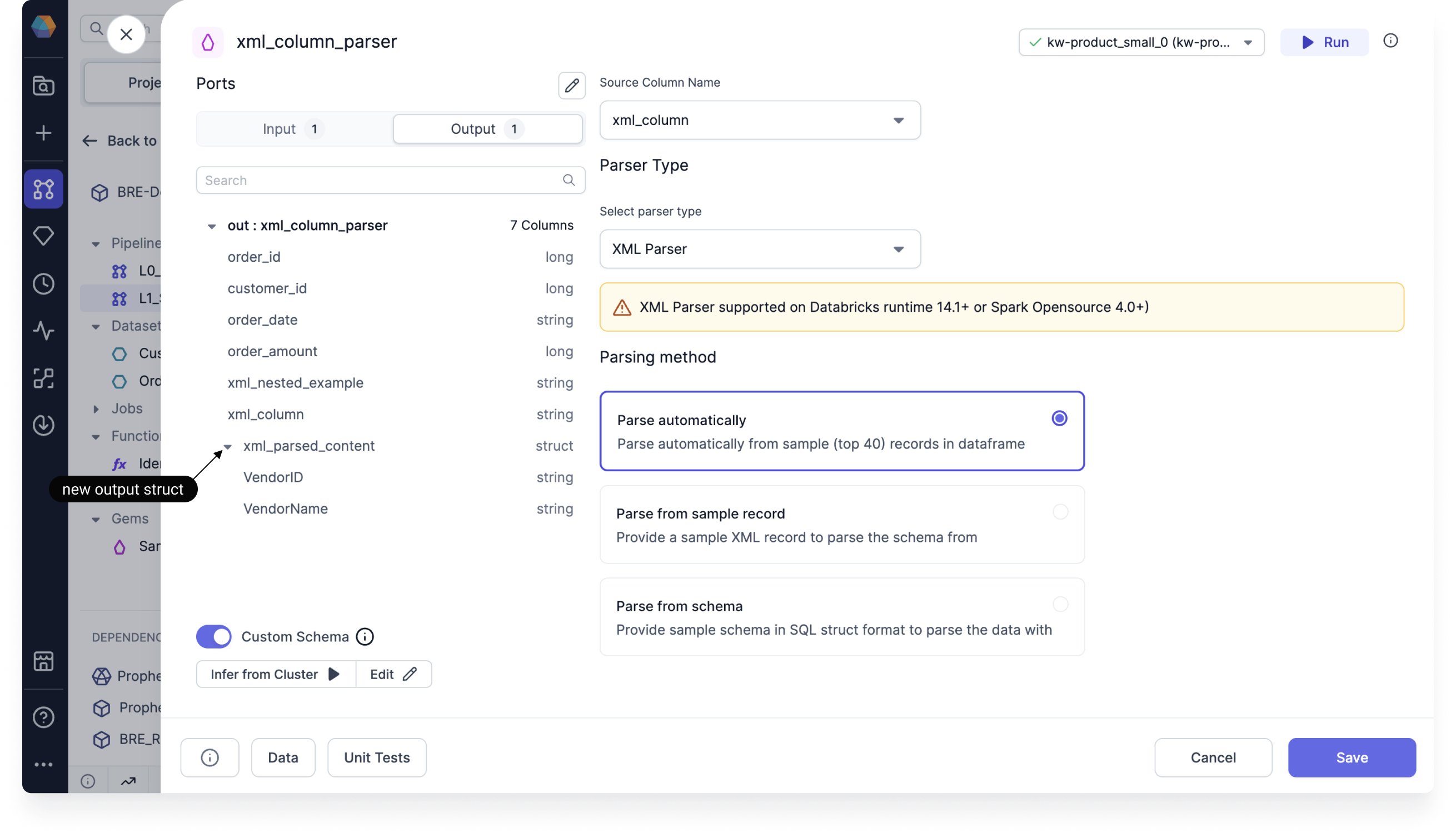The width and height of the screenshot is (1456, 838).
Task: Click the plus icon in the left sidebar
Action: click(x=44, y=133)
